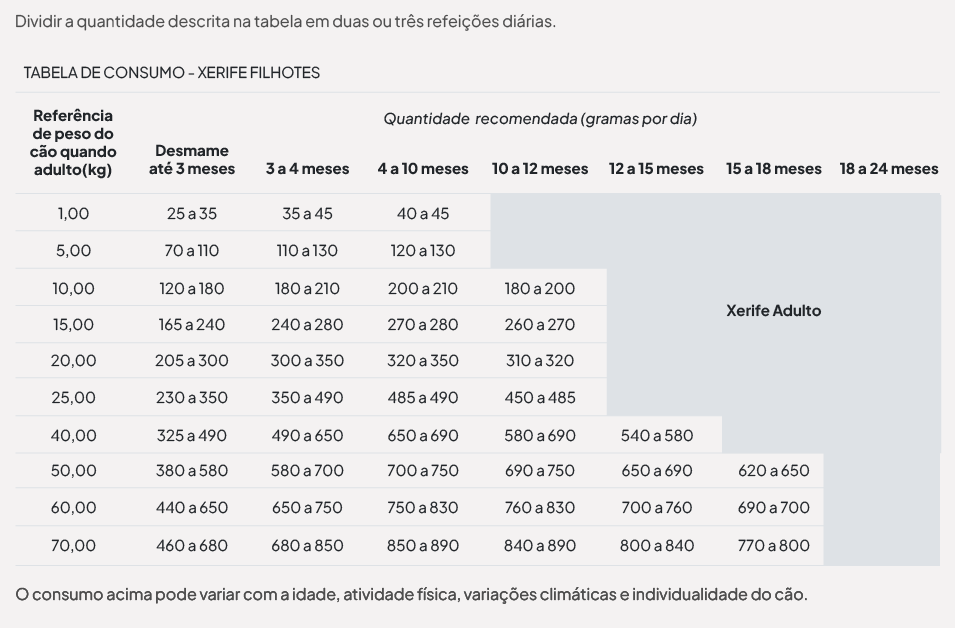Click the 'Xerife Adulto' label in table

[x=773, y=311]
